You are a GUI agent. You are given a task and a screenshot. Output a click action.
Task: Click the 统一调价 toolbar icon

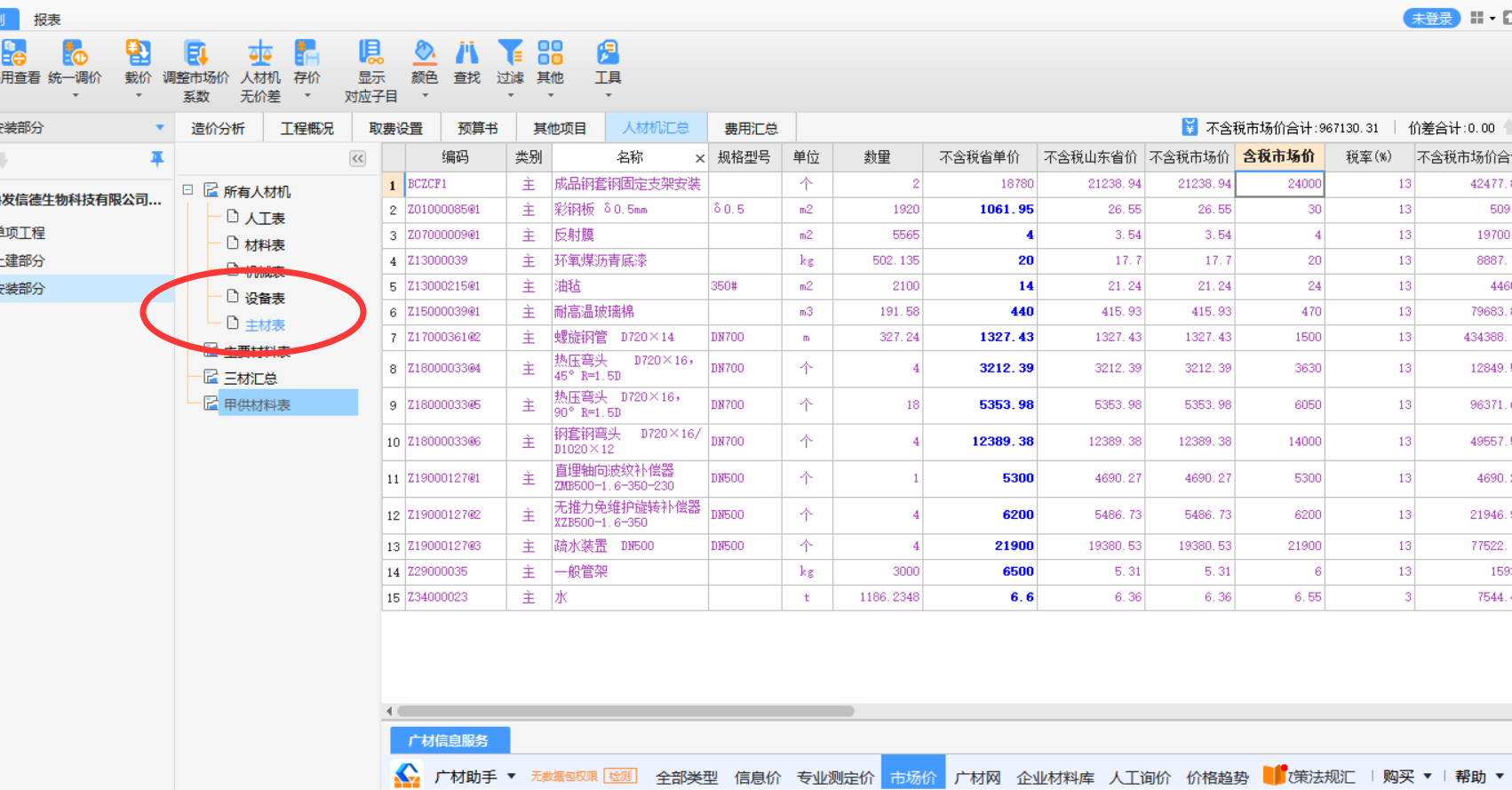[x=75, y=53]
